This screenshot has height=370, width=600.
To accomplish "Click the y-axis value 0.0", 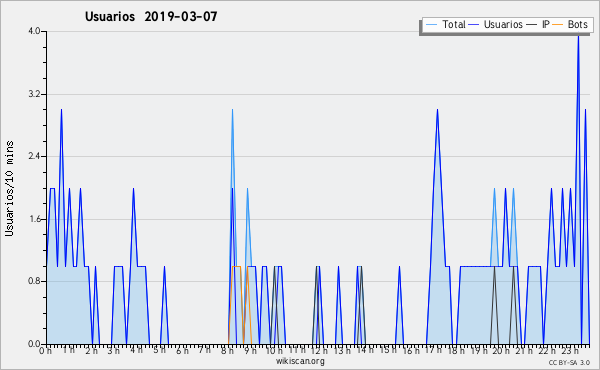I will click(34, 344).
